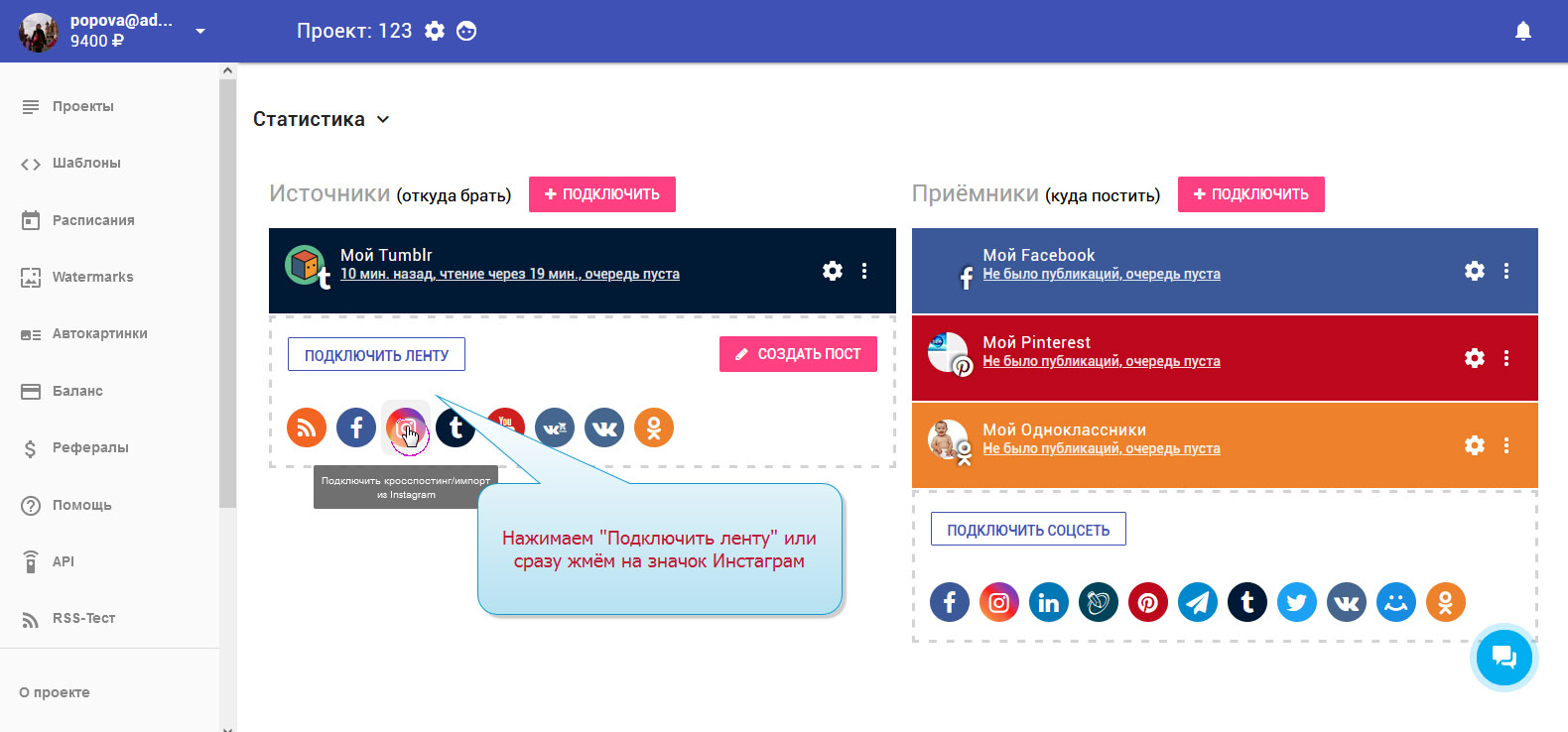Select the LinkedIn receiver icon
The width and height of the screenshot is (1568, 732).
1049,602
